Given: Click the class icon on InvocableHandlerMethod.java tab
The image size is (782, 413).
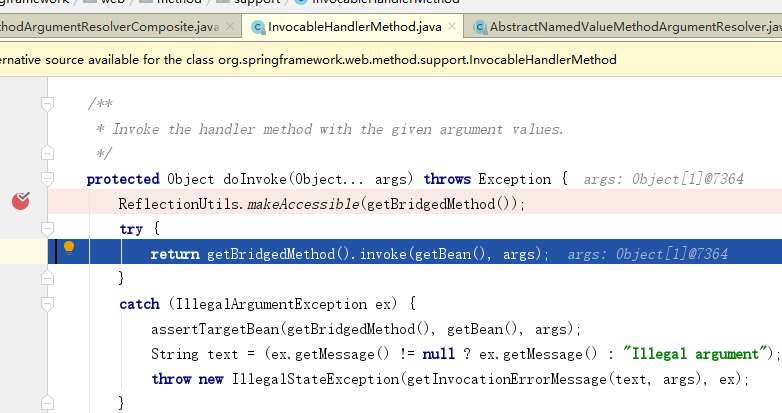Looking at the screenshot, I should click(x=259, y=27).
